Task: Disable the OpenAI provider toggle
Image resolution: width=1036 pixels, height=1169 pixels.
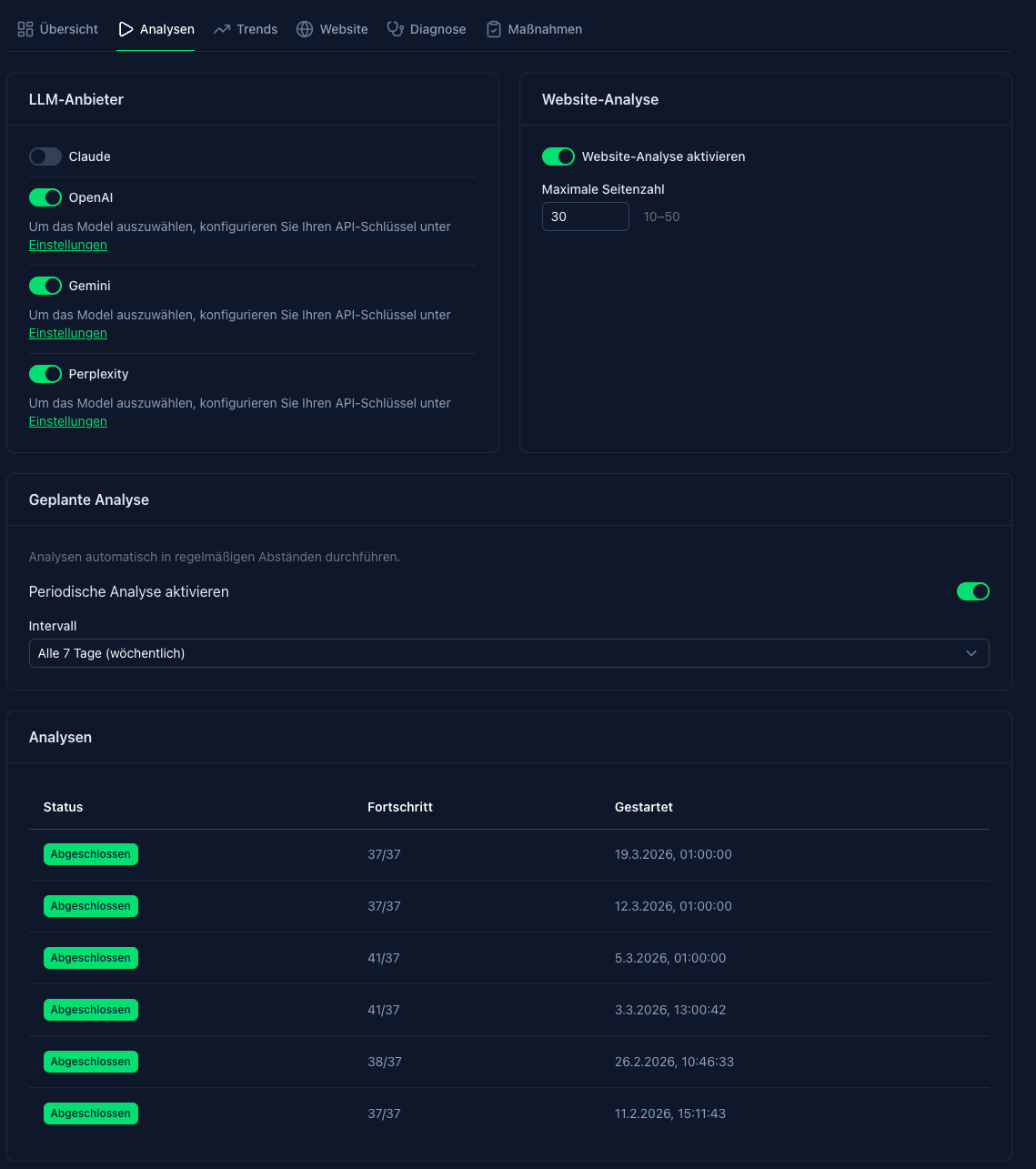Action: tap(45, 197)
